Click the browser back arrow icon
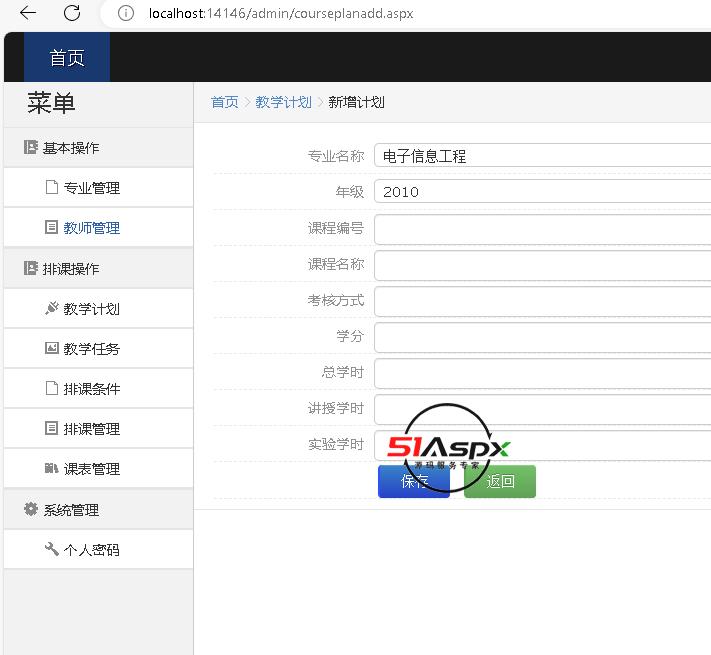Image resolution: width=711 pixels, height=655 pixels. 28,13
